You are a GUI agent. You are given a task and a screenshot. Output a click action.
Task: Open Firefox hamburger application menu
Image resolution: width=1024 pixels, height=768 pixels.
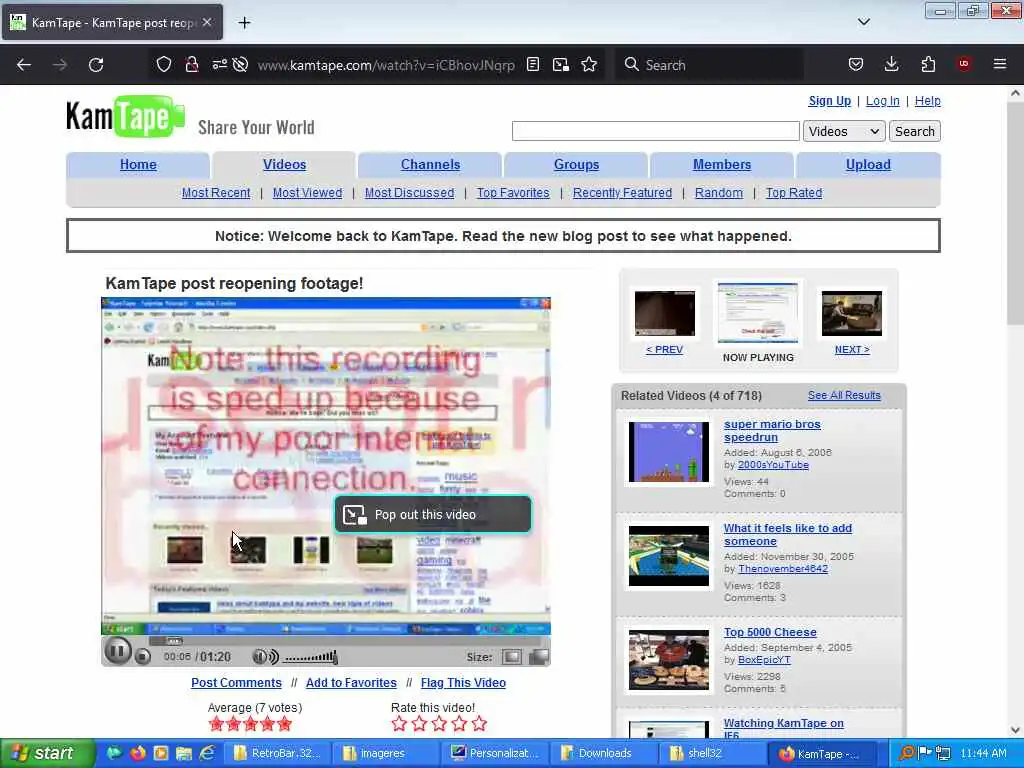coord(1000,64)
